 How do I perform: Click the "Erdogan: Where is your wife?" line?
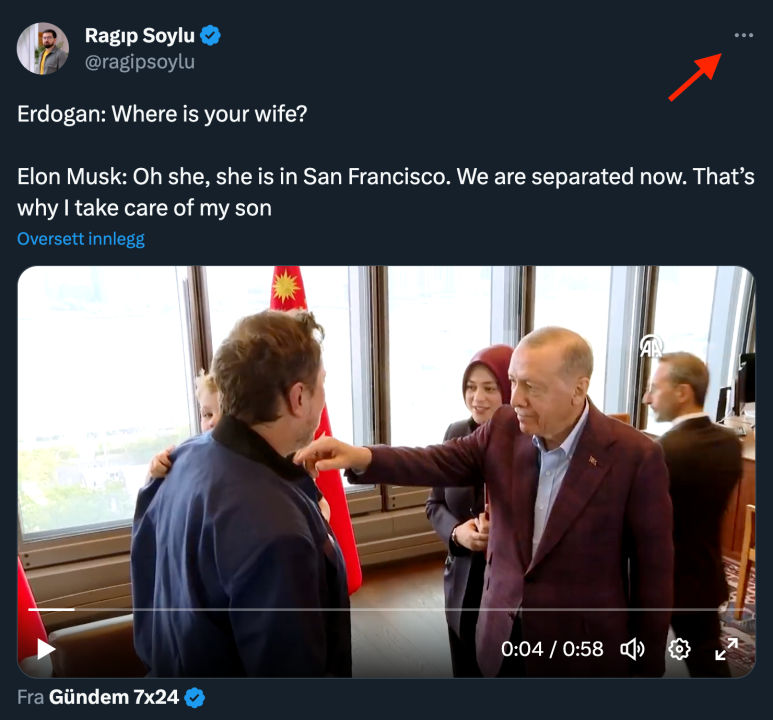point(162,114)
